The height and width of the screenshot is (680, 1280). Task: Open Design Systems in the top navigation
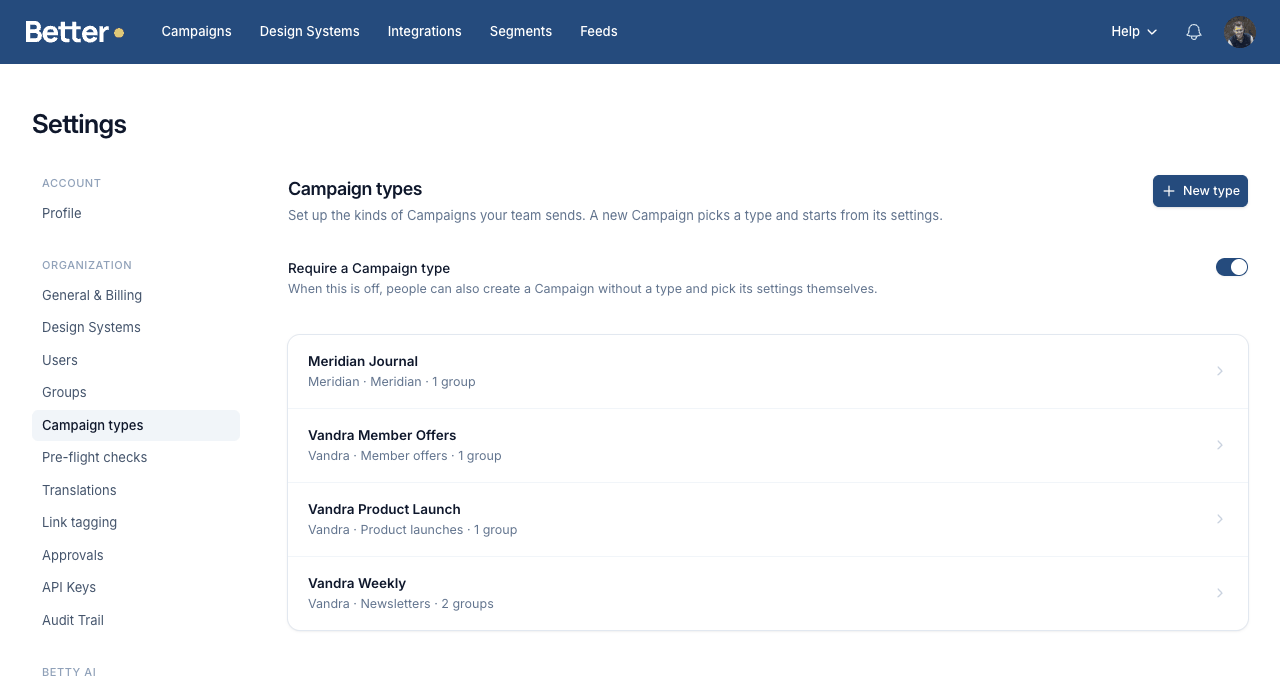click(x=310, y=32)
